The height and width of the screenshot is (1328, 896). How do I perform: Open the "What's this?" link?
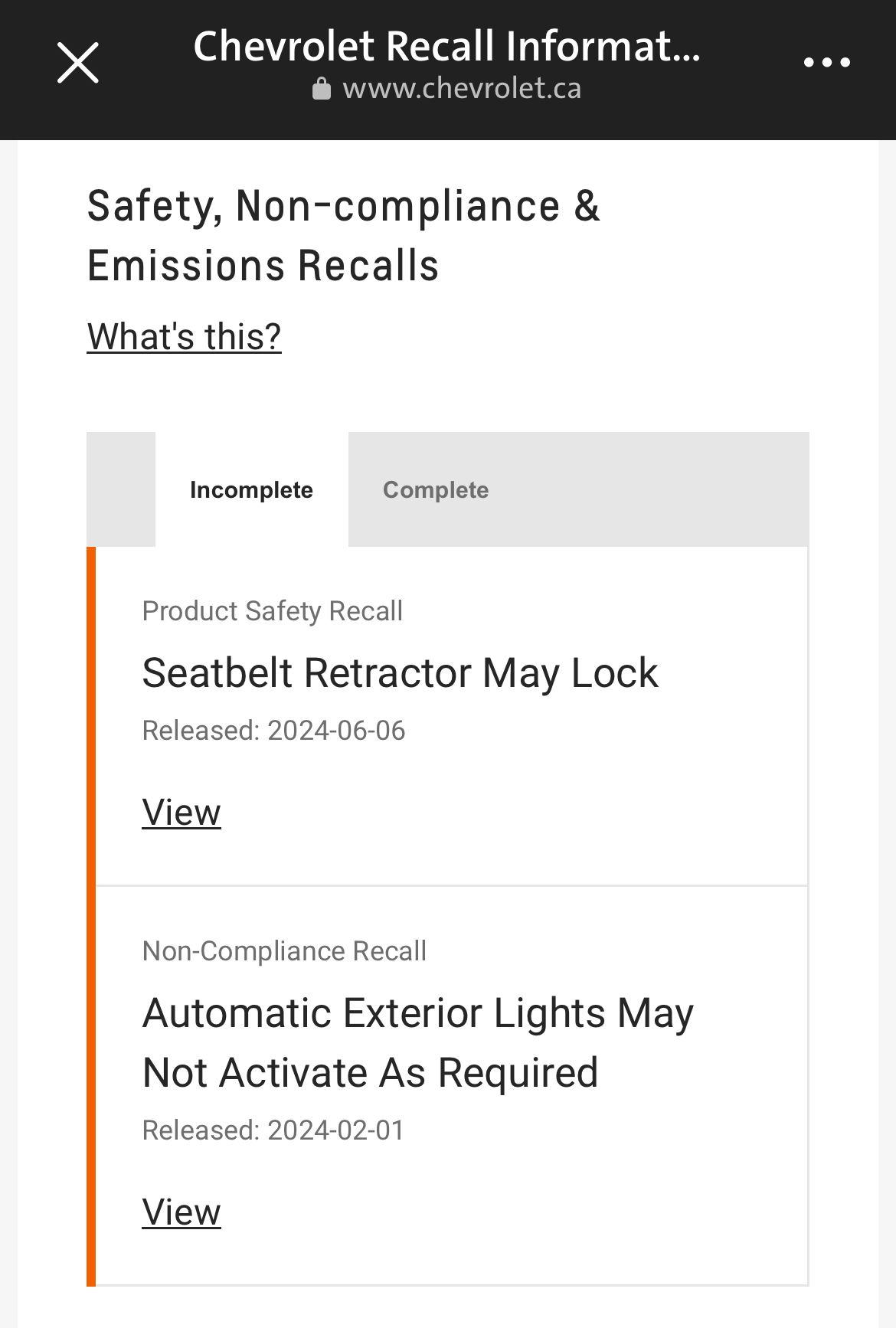185,336
